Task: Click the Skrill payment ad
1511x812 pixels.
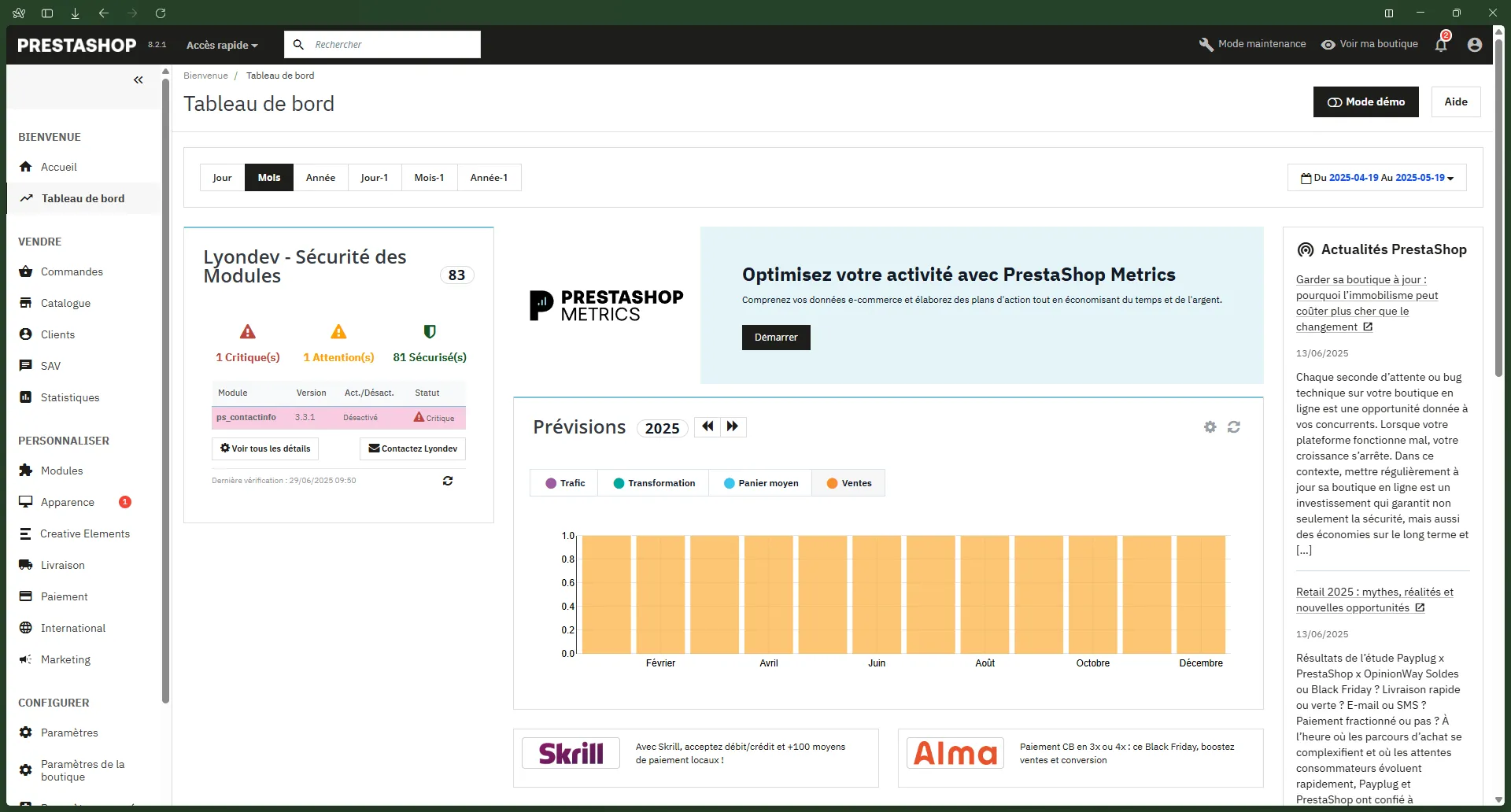Action: 696,758
